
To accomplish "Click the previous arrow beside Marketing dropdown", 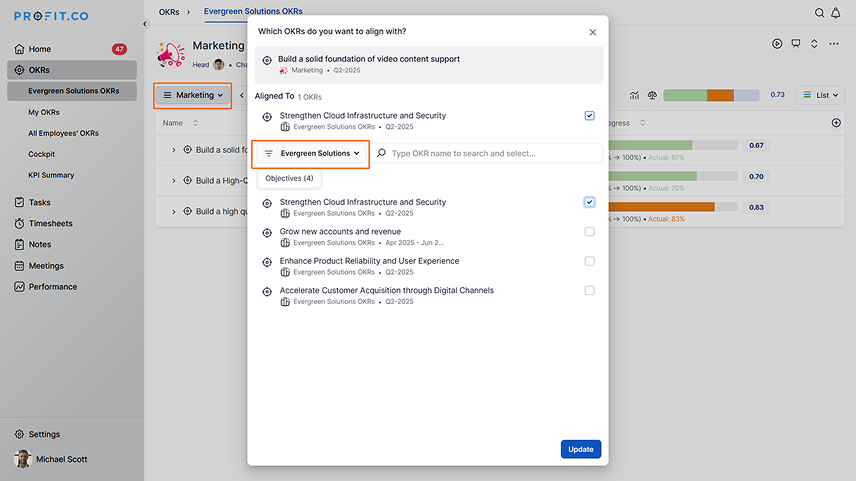I will (x=242, y=95).
